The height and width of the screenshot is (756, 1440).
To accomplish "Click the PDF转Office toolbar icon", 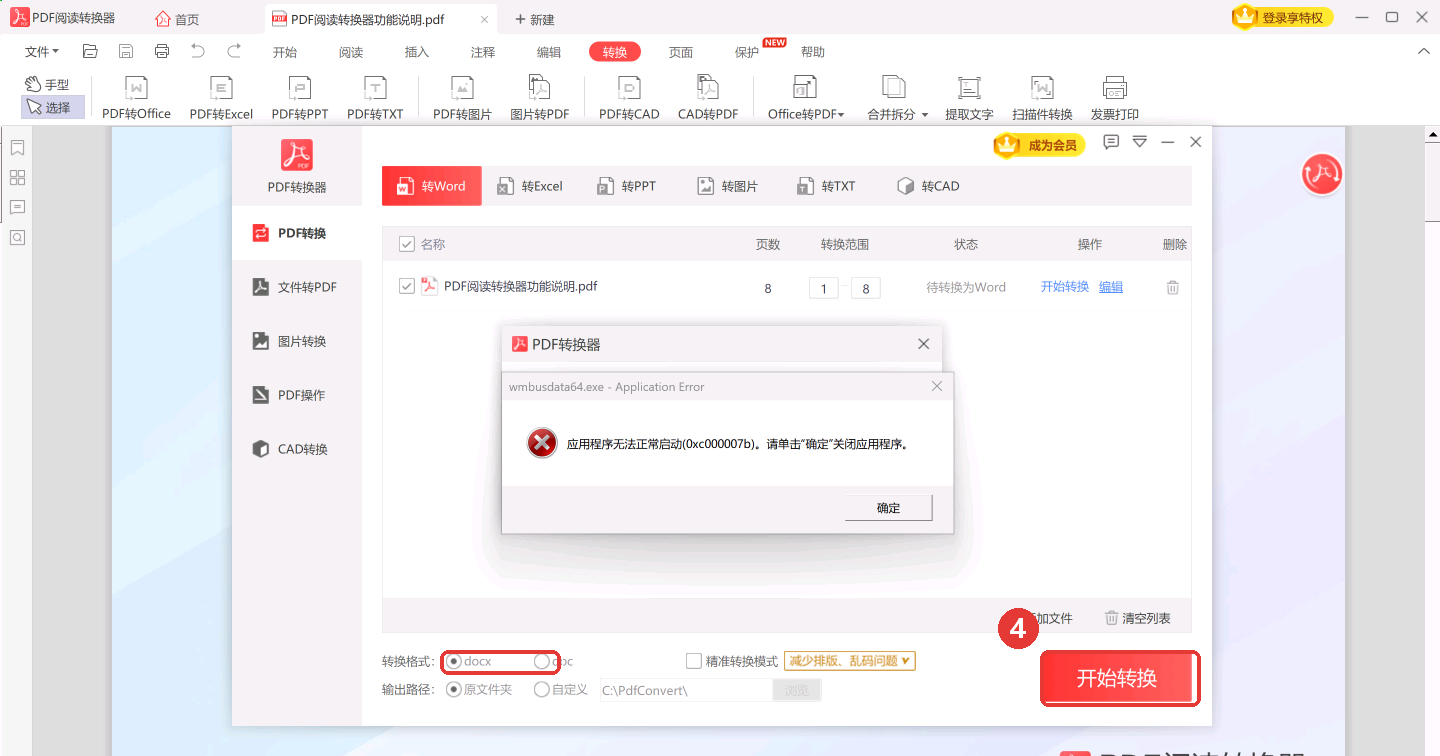I will point(136,98).
